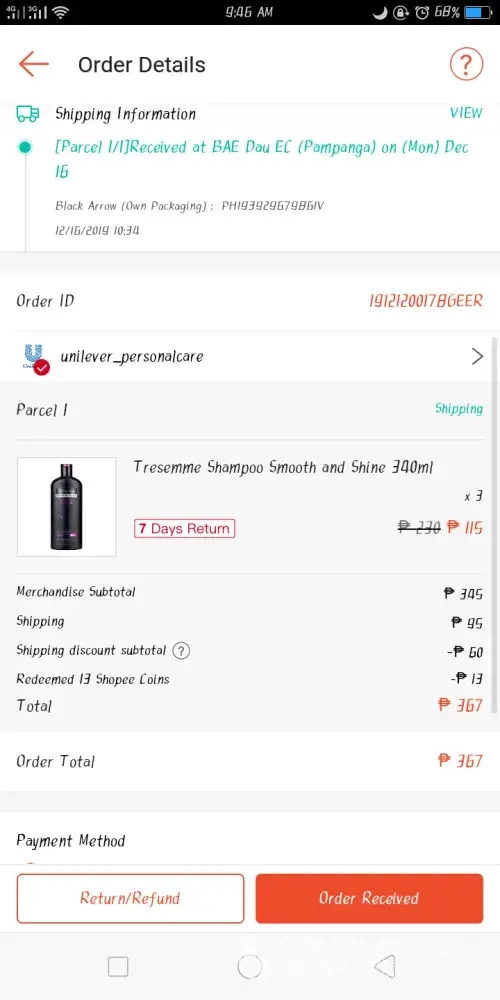Tap the parcel received status text
Screen dimensions: 500x1000
click(x=262, y=159)
